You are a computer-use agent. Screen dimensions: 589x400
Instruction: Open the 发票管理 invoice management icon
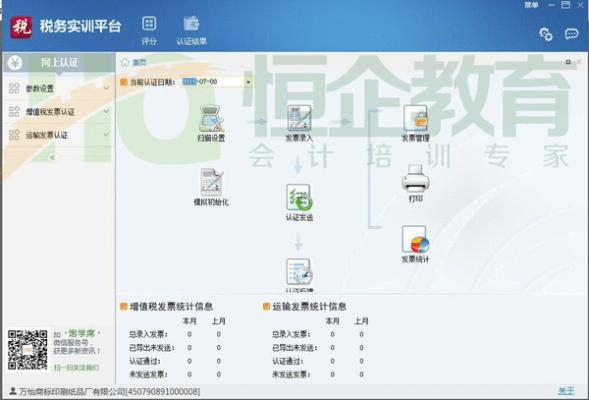(x=415, y=124)
